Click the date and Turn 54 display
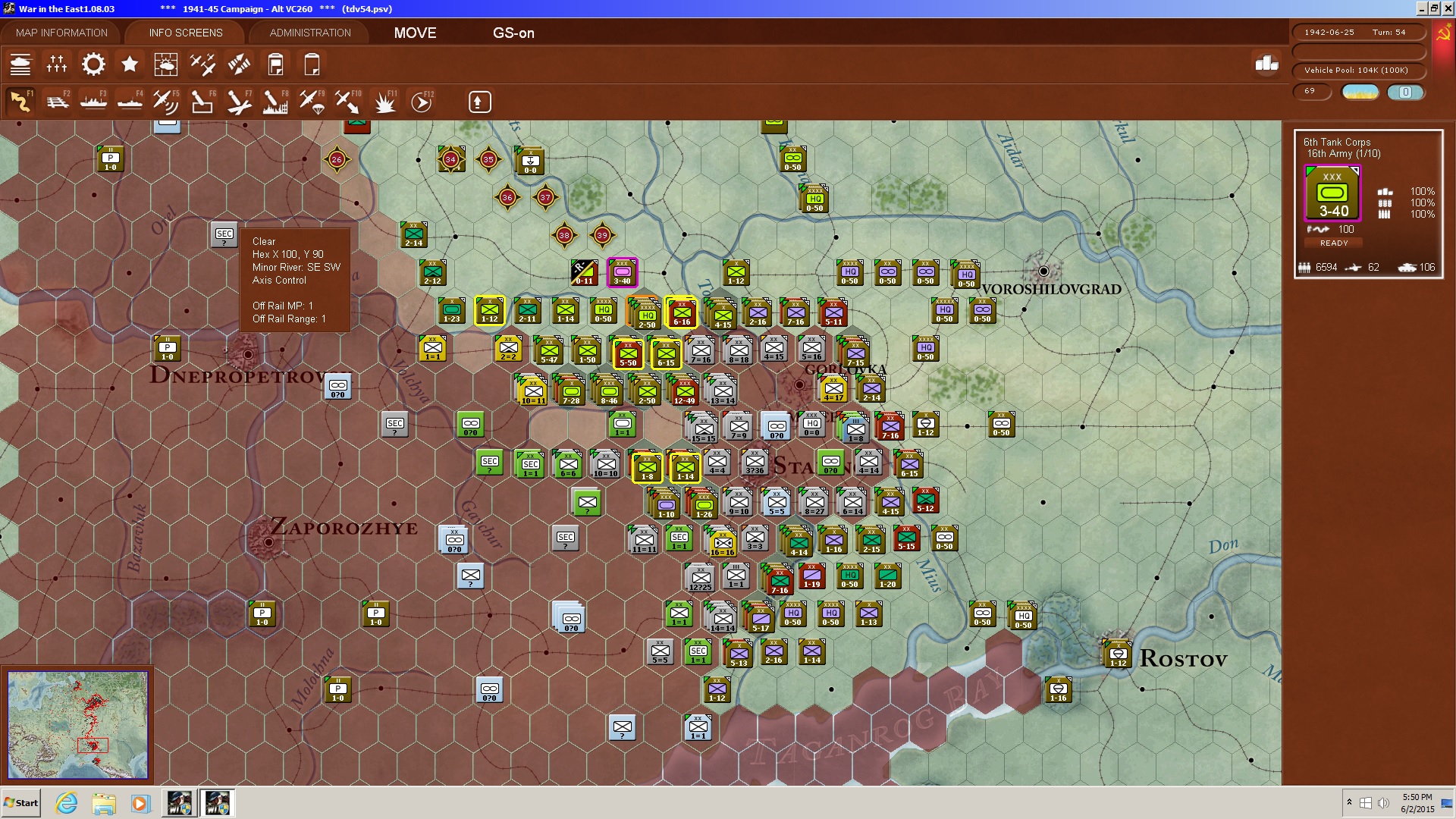This screenshot has width=1456, height=819. click(x=1358, y=32)
